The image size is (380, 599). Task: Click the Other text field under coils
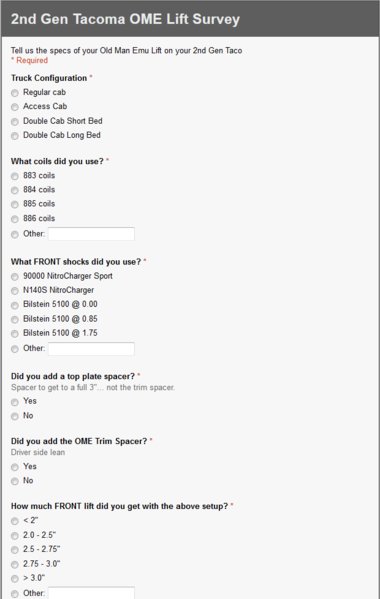(x=91, y=234)
